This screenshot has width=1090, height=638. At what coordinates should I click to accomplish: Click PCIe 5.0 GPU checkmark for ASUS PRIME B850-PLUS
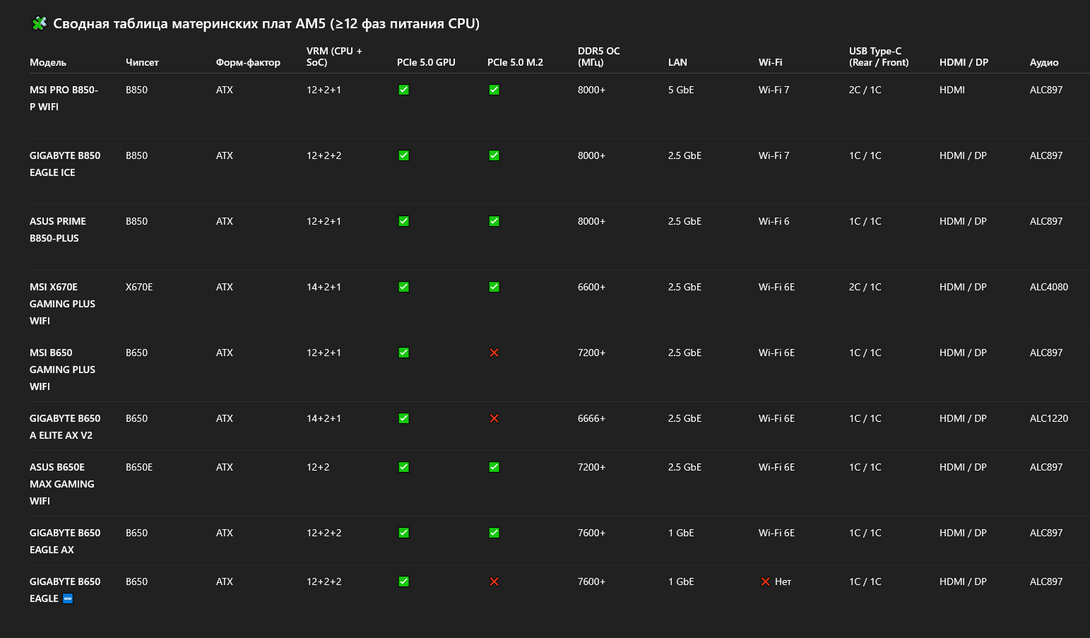click(404, 222)
